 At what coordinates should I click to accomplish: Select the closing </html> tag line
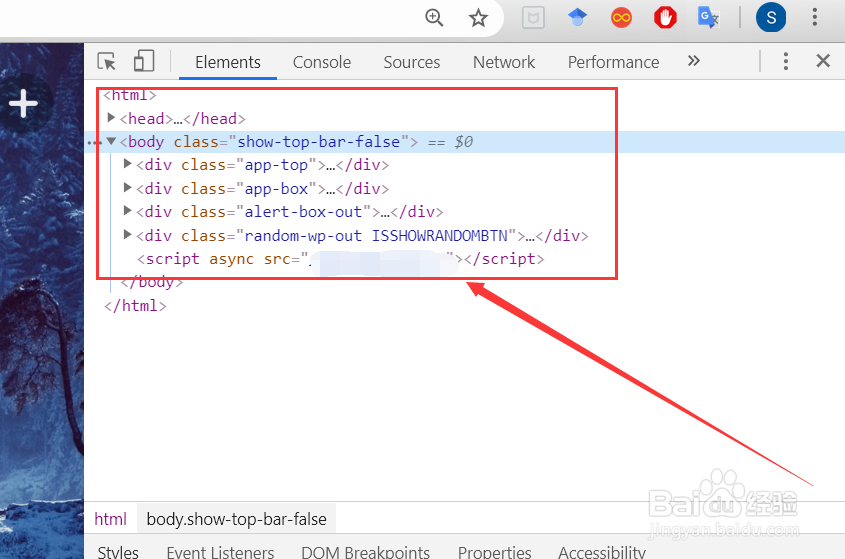(135, 306)
